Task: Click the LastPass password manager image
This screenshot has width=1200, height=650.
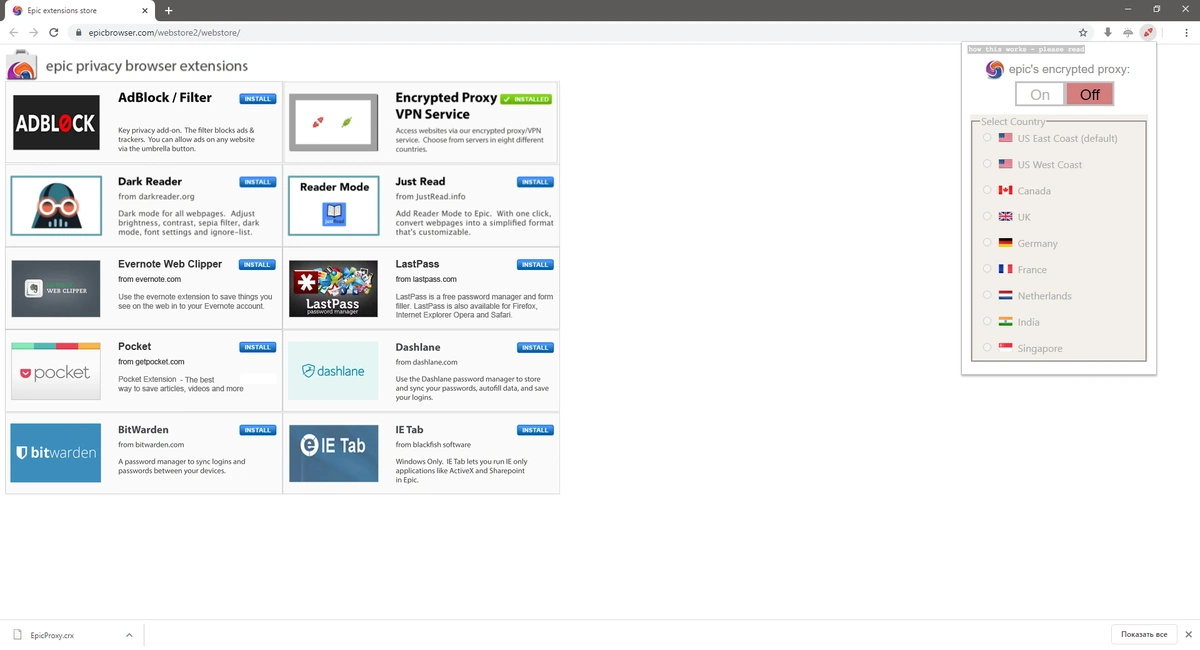Action: [x=333, y=288]
